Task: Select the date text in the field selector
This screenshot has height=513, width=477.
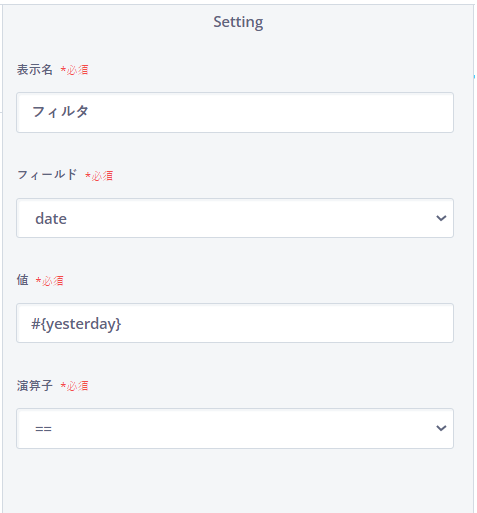Action: coord(51,219)
